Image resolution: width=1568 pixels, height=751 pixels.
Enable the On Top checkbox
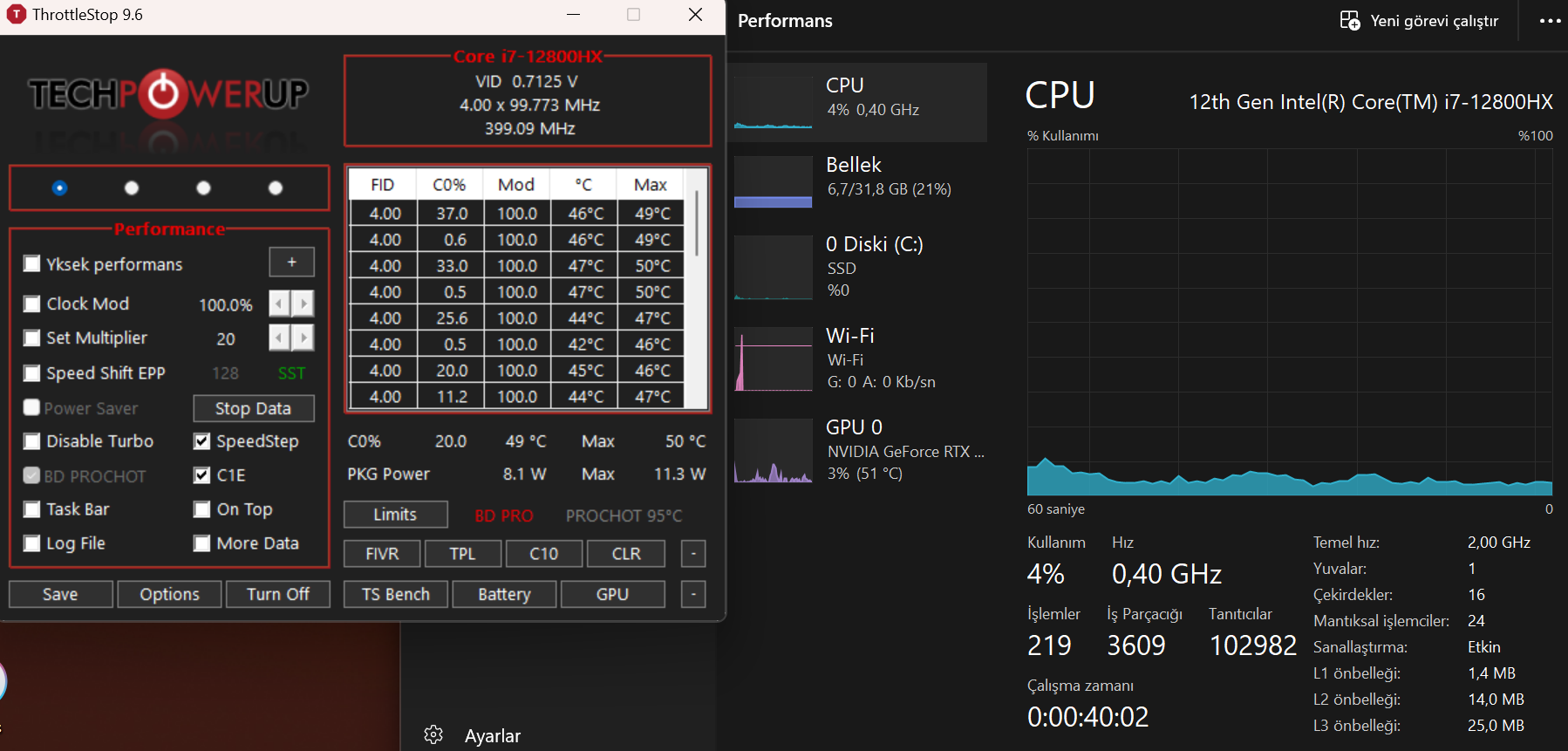coord(202,509)
